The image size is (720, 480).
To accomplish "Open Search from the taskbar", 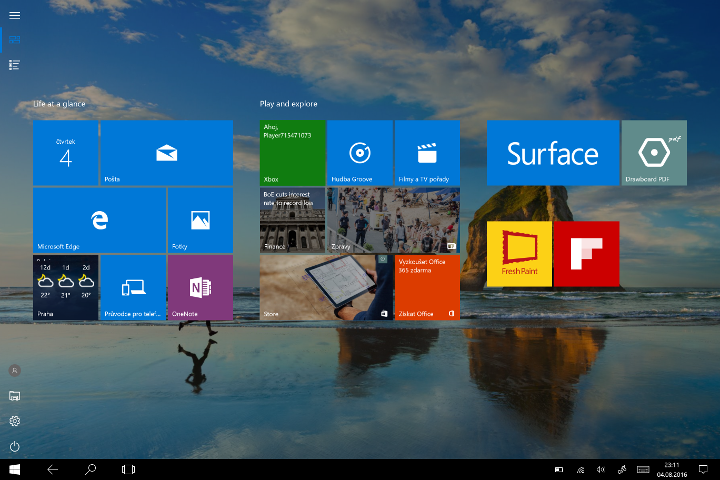I will tap(90, 469).
